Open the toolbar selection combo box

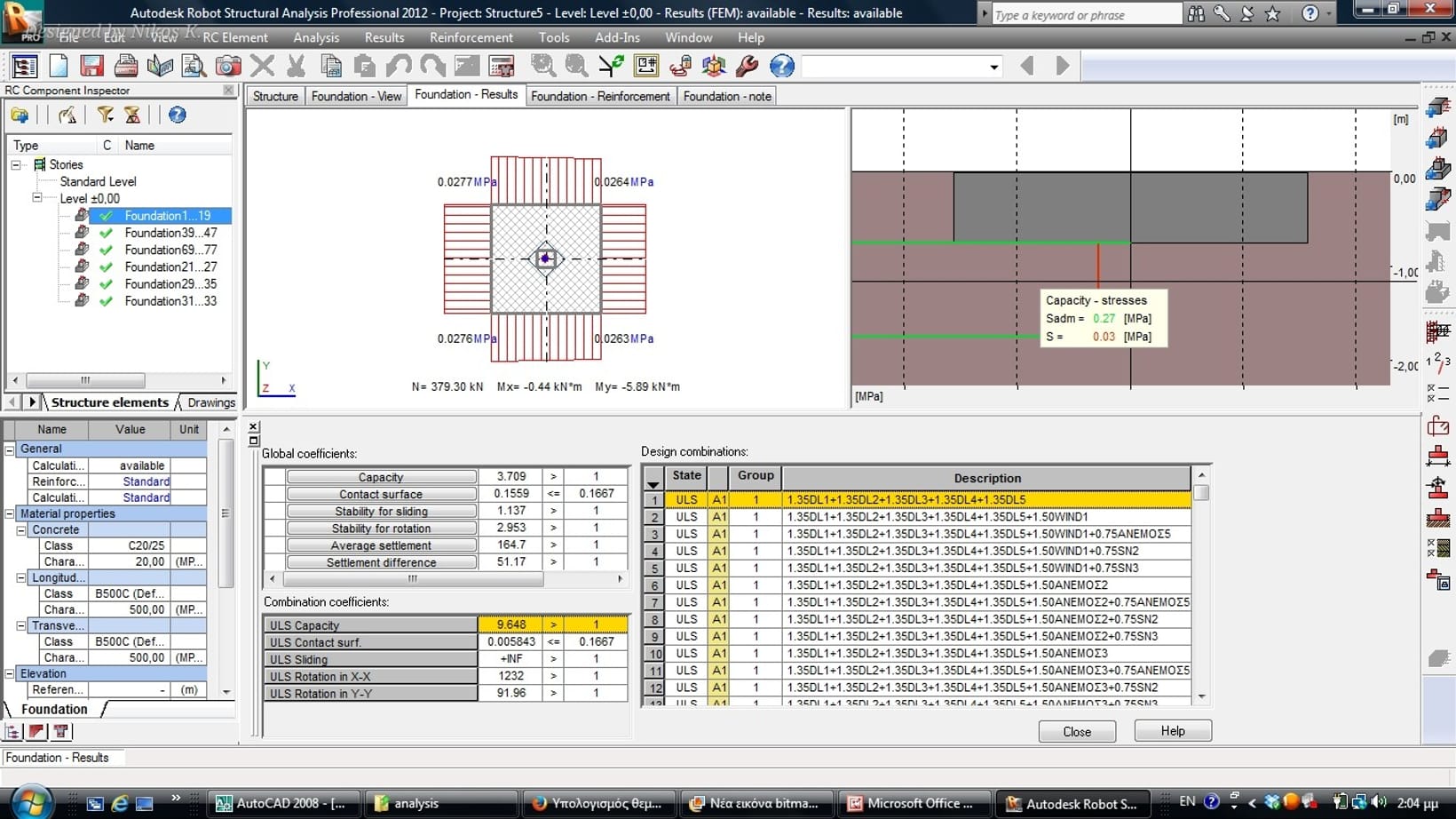pyautogui.click(x=993, y=67)
